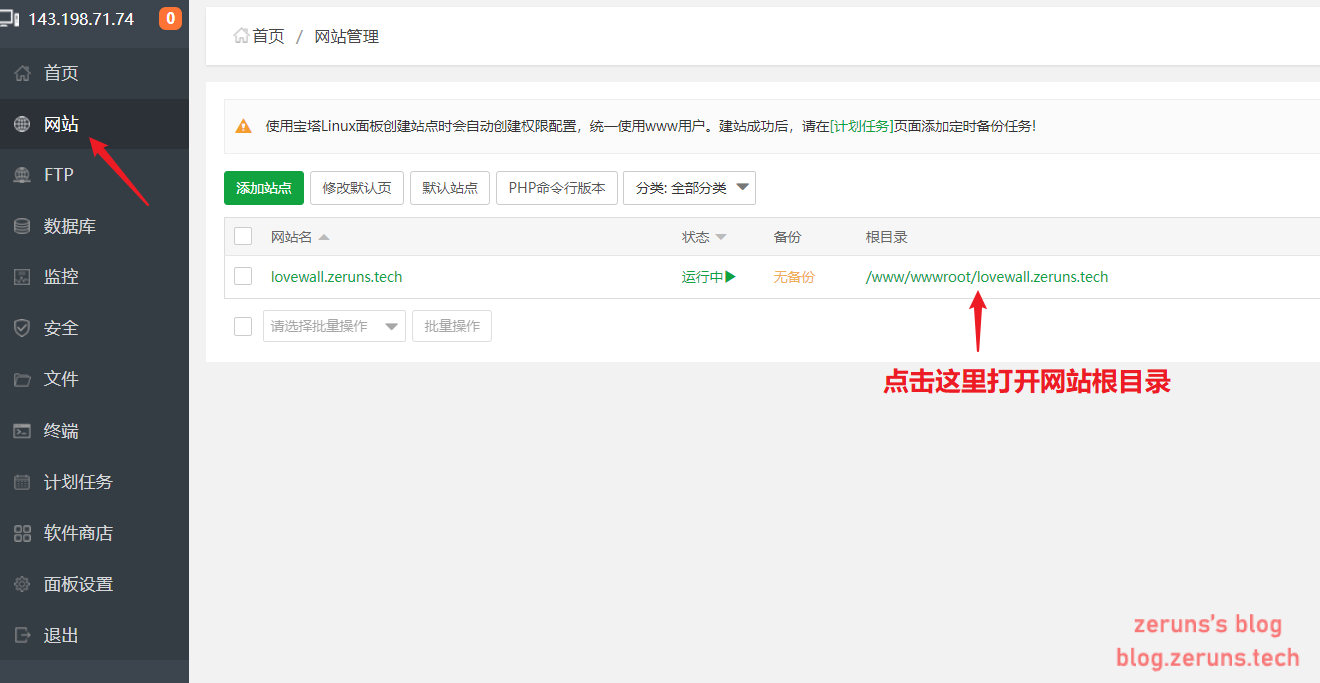Click the monitor icon beside 监控
Image resolution: width=1320 pixels, height=683 pixels.
22,277
